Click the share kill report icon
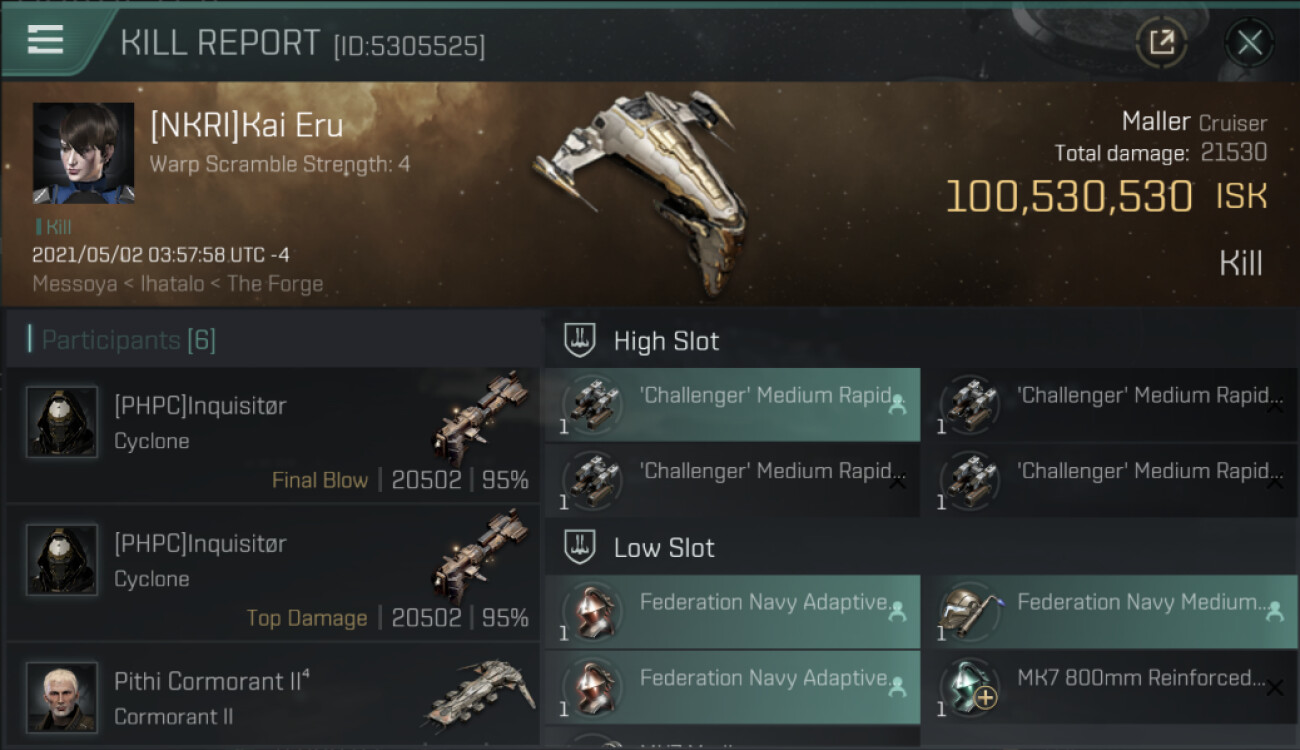 pyautogui.click(x=1161, y=42)
